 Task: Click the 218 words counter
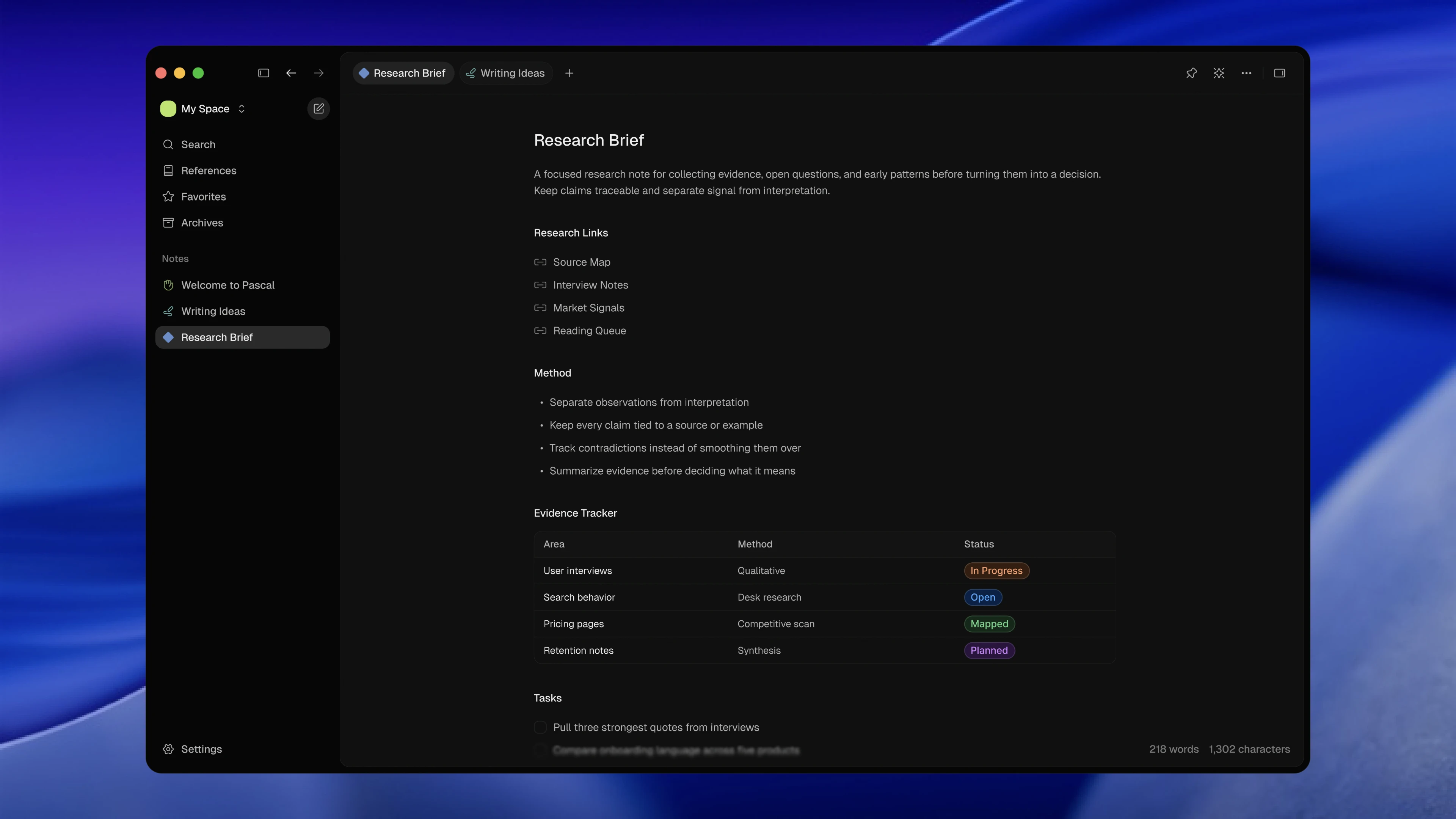pos(1174,750)
